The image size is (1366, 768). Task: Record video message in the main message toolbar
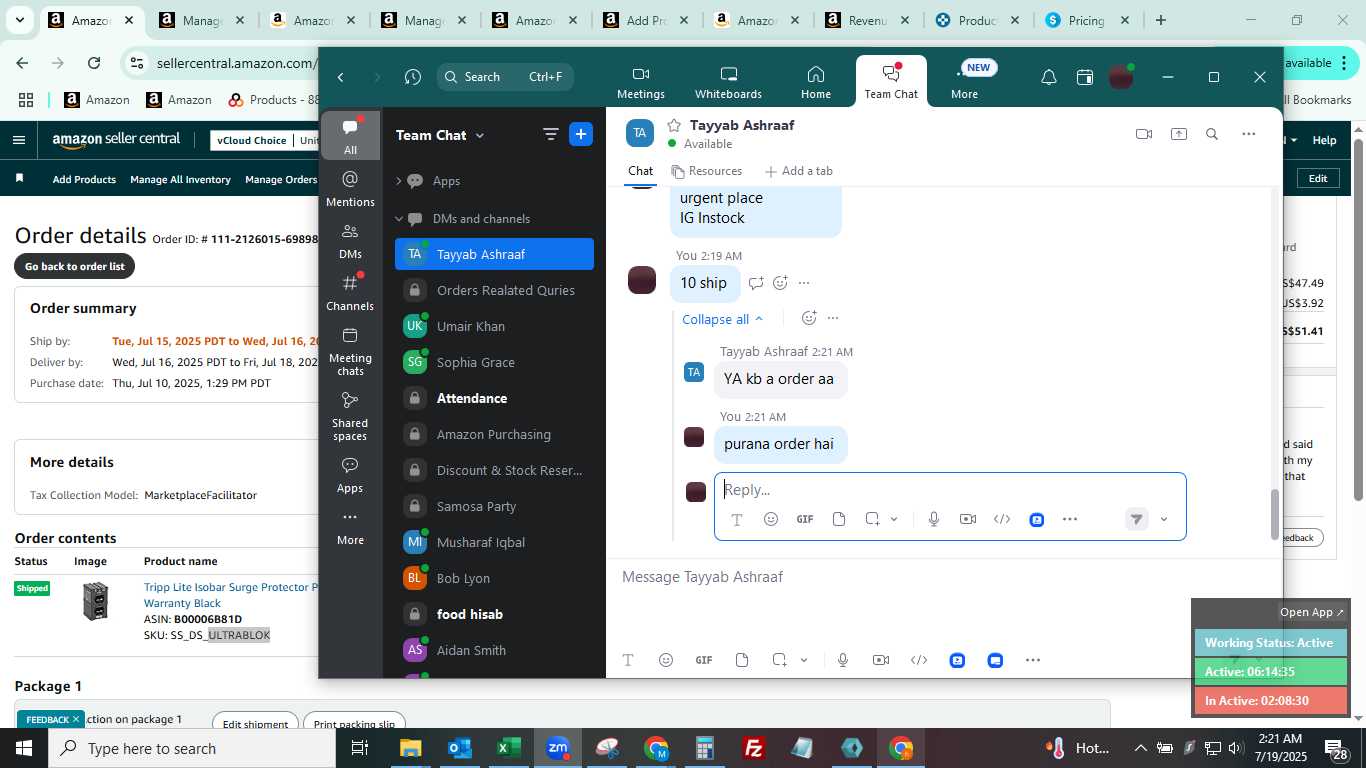pos(881,660)
